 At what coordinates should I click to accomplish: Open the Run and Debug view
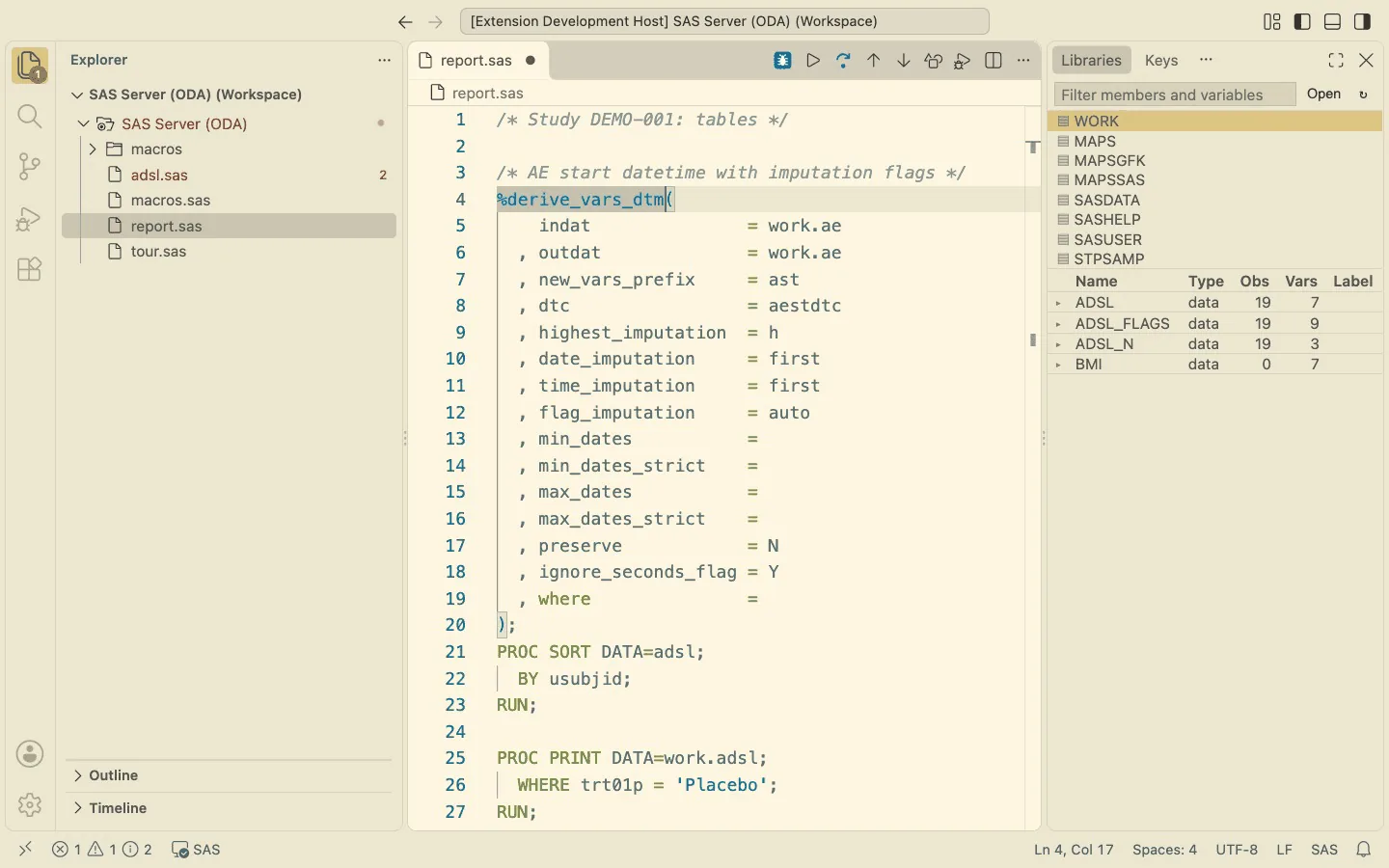click(x=30, y=218)
